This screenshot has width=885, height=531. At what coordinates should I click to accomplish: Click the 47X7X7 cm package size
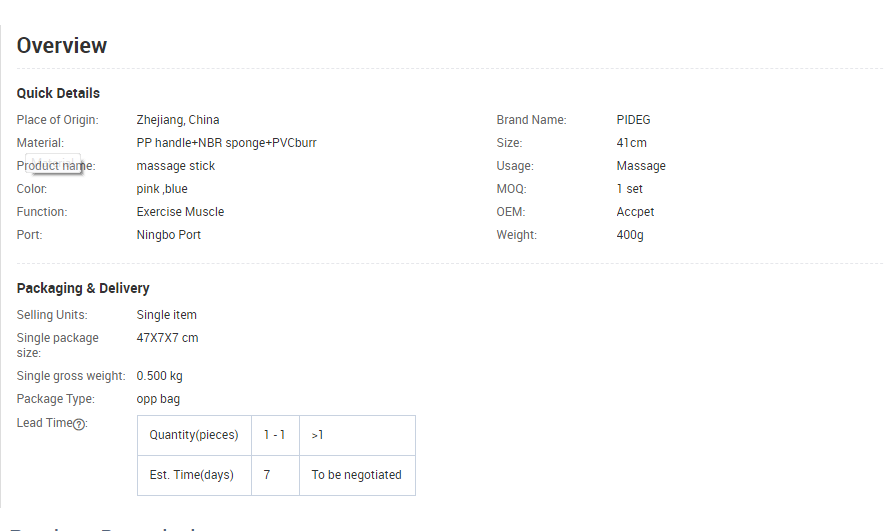[x=167, y=338]
